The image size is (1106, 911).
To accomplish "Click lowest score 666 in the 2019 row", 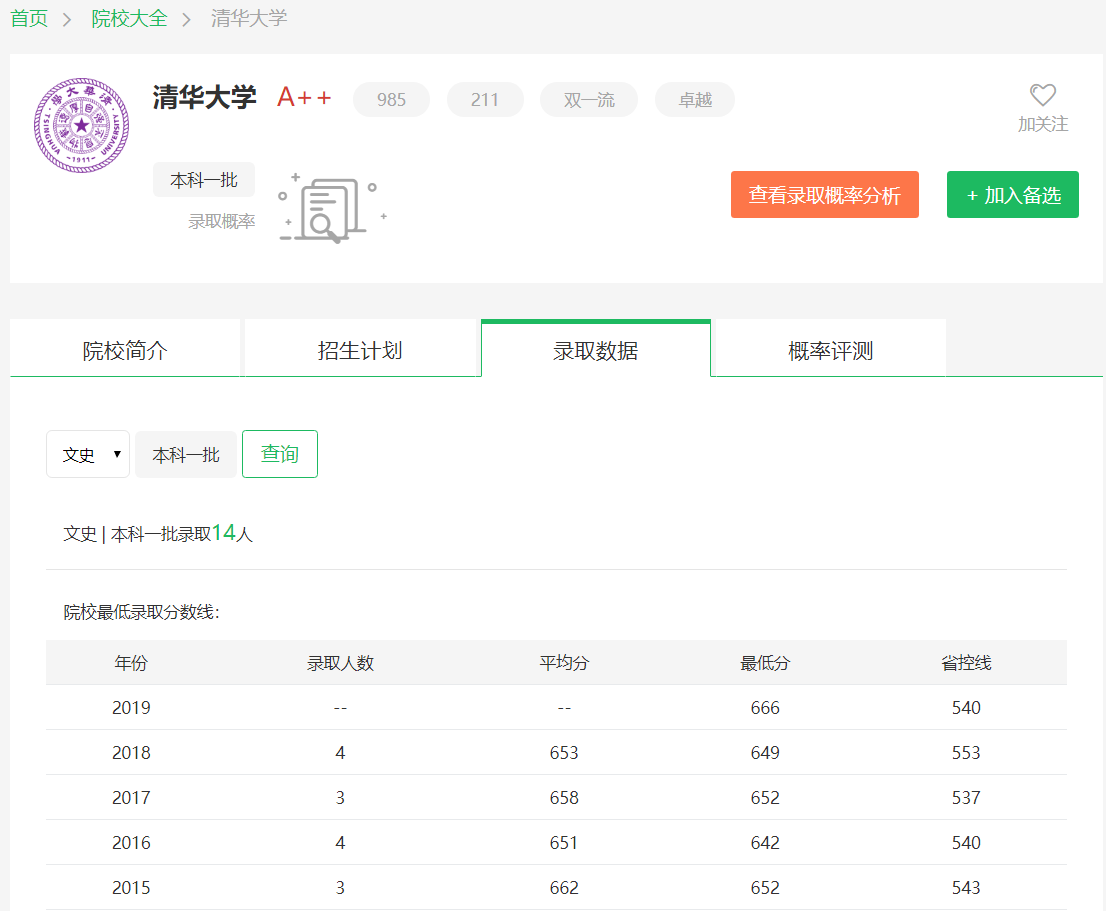I will point(765,707).
